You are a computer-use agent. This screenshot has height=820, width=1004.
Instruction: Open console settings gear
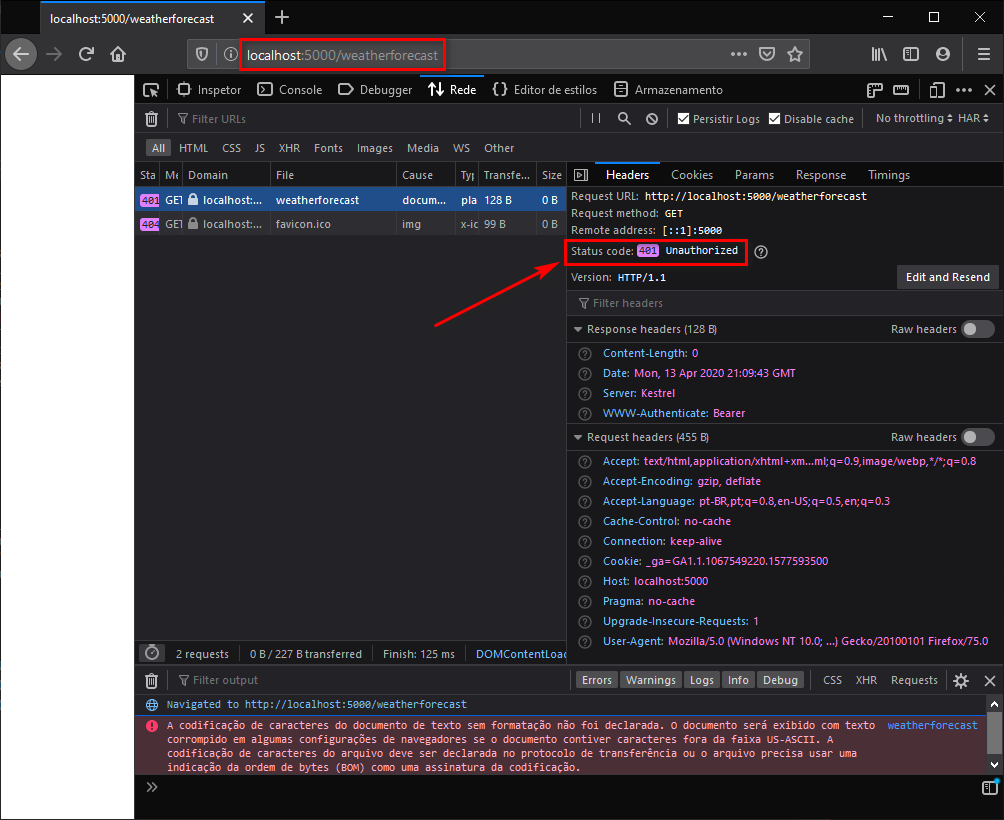click(x=961, y=681)
